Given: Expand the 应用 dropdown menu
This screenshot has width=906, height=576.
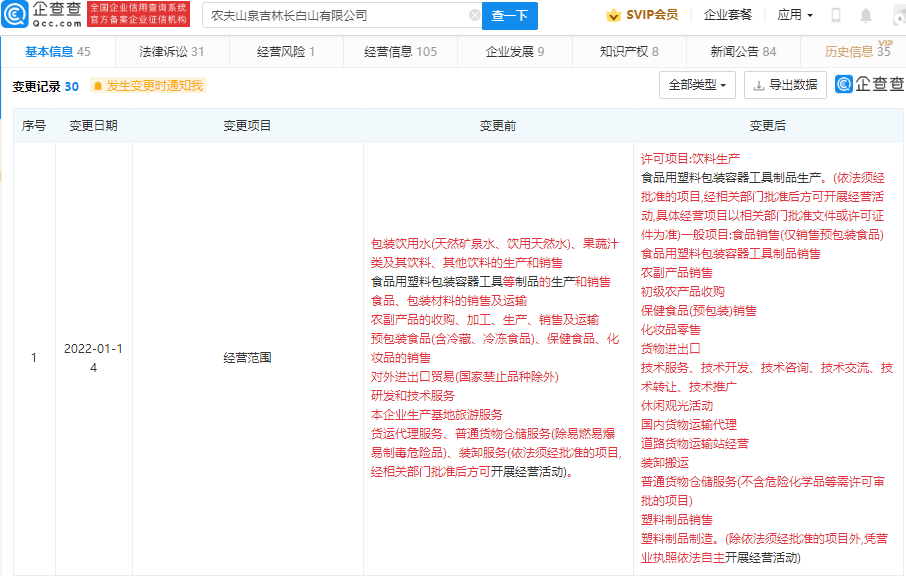Looking at the screenshot, I should [794, 15].
